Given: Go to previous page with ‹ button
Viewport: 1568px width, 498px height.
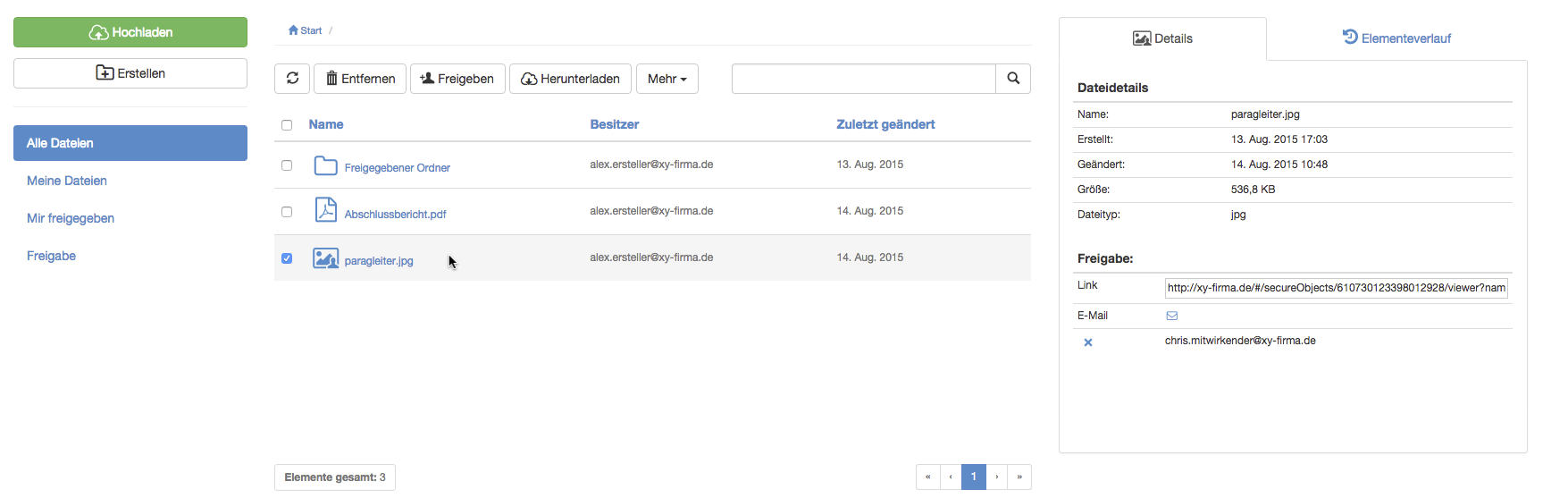Looking at the screenshot, I should click(951, 477).
